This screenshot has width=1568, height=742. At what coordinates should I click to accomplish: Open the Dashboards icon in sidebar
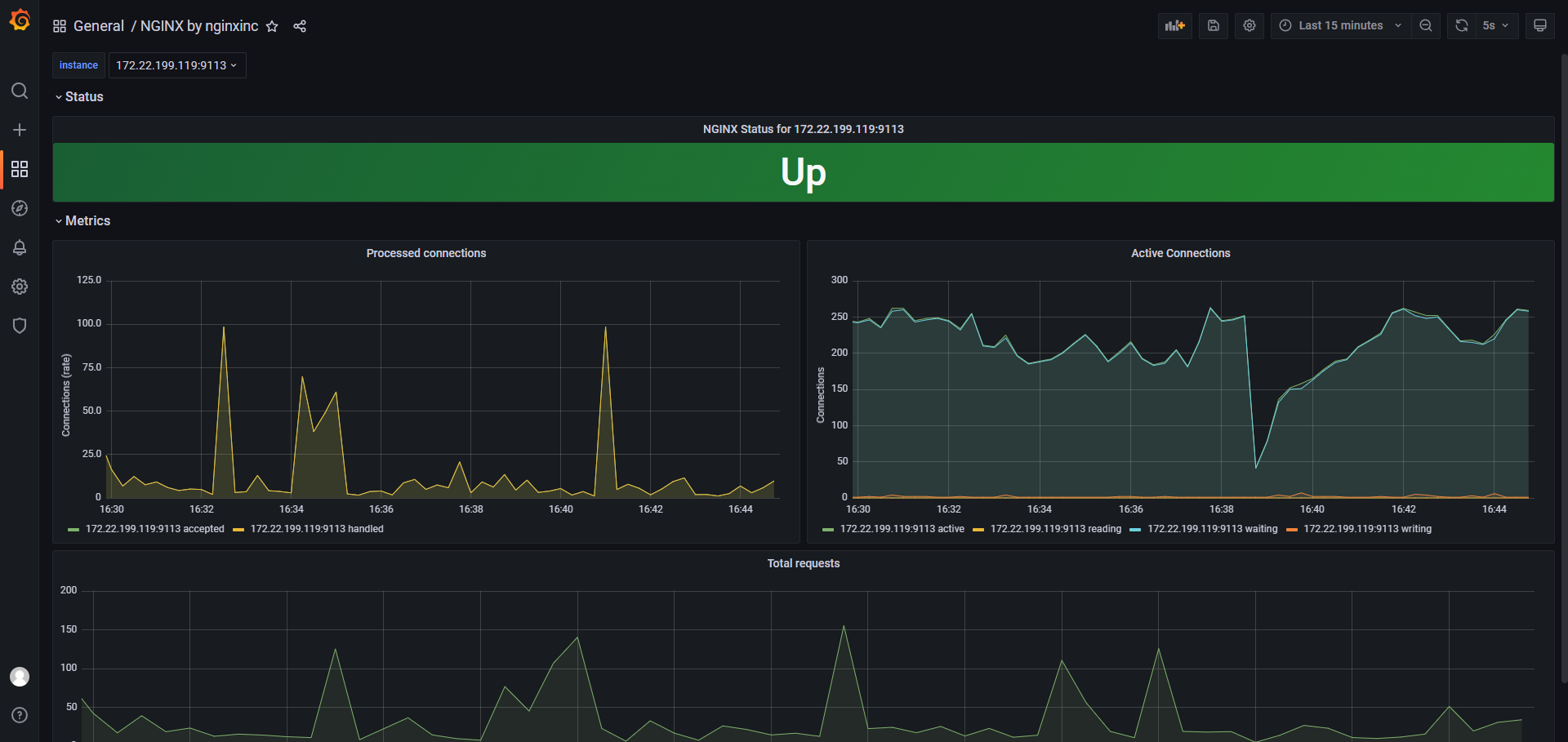point(20,169)
